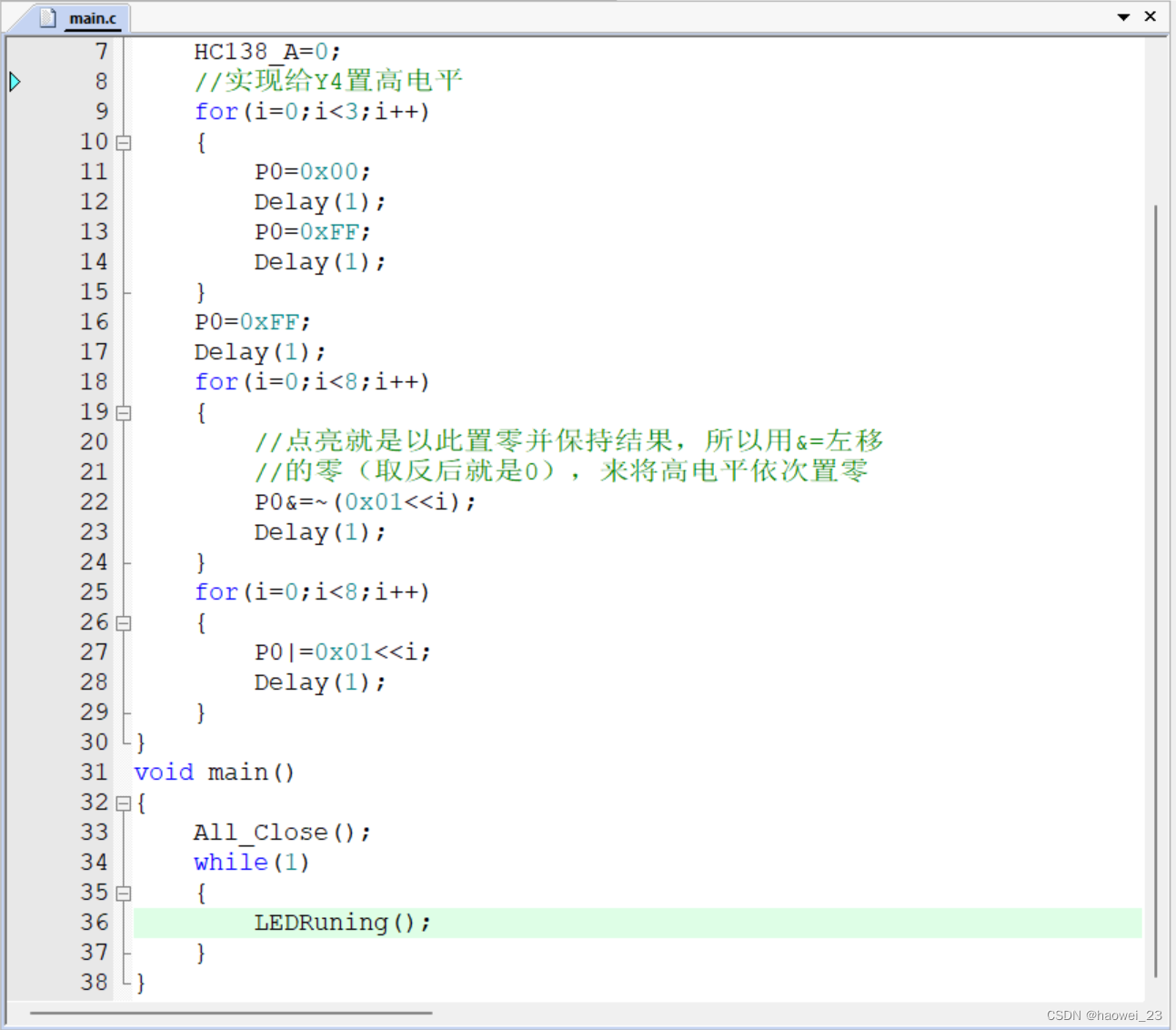Collapse the while block at line 35
The image size is (1176, 1030).
pos(124,894)
